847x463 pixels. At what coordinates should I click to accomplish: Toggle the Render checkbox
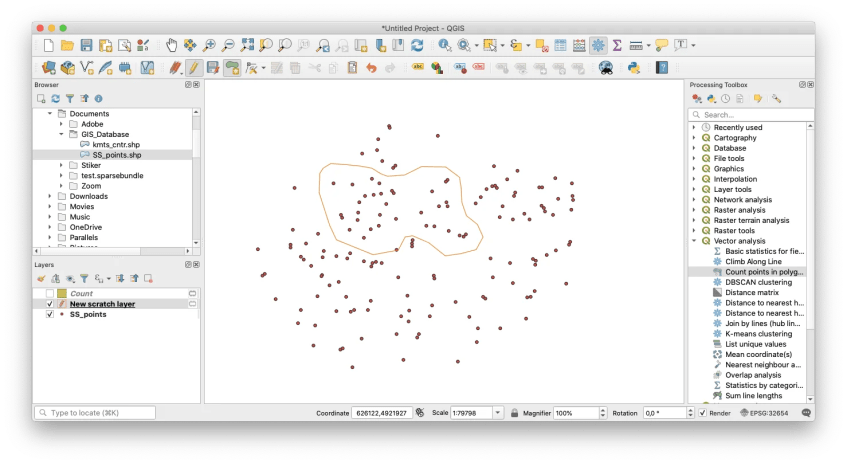703,413
